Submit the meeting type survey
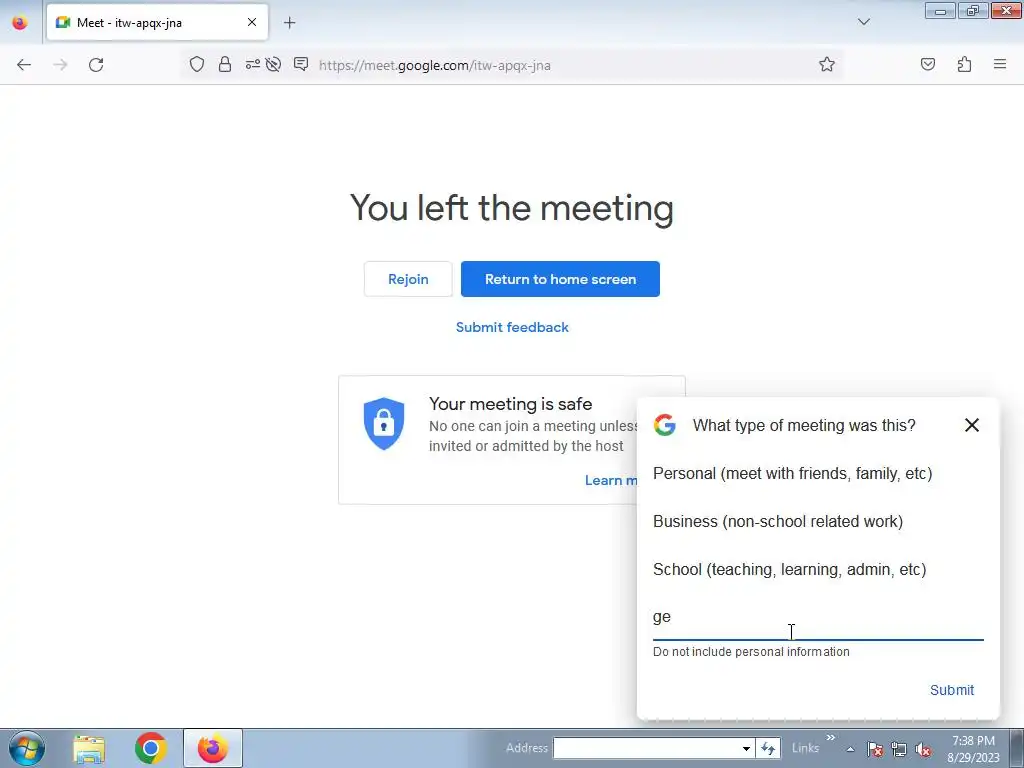This screenshot has width=1024, height=768. tap(952, 690)
